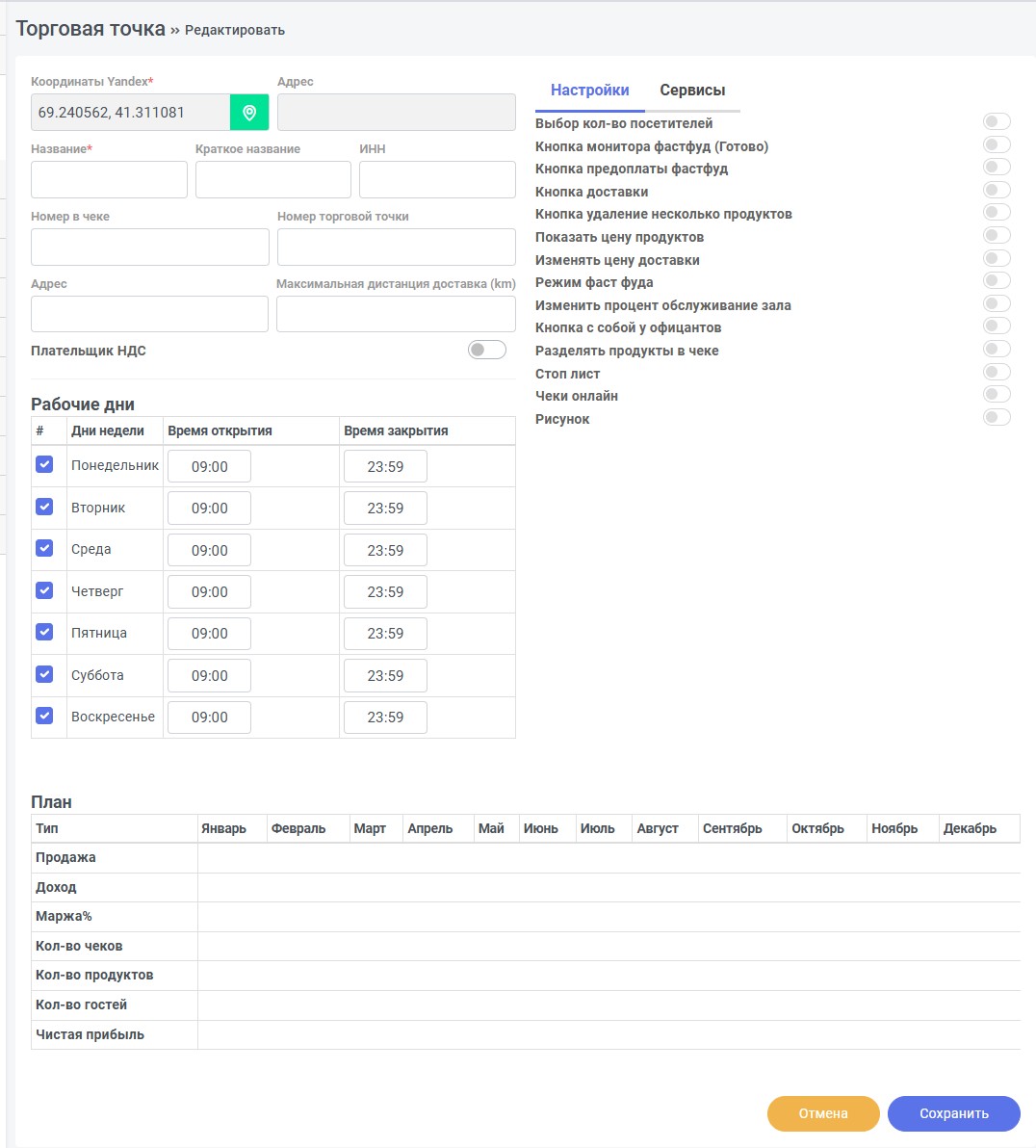Click the Продажа row label in План

[65, 857]
